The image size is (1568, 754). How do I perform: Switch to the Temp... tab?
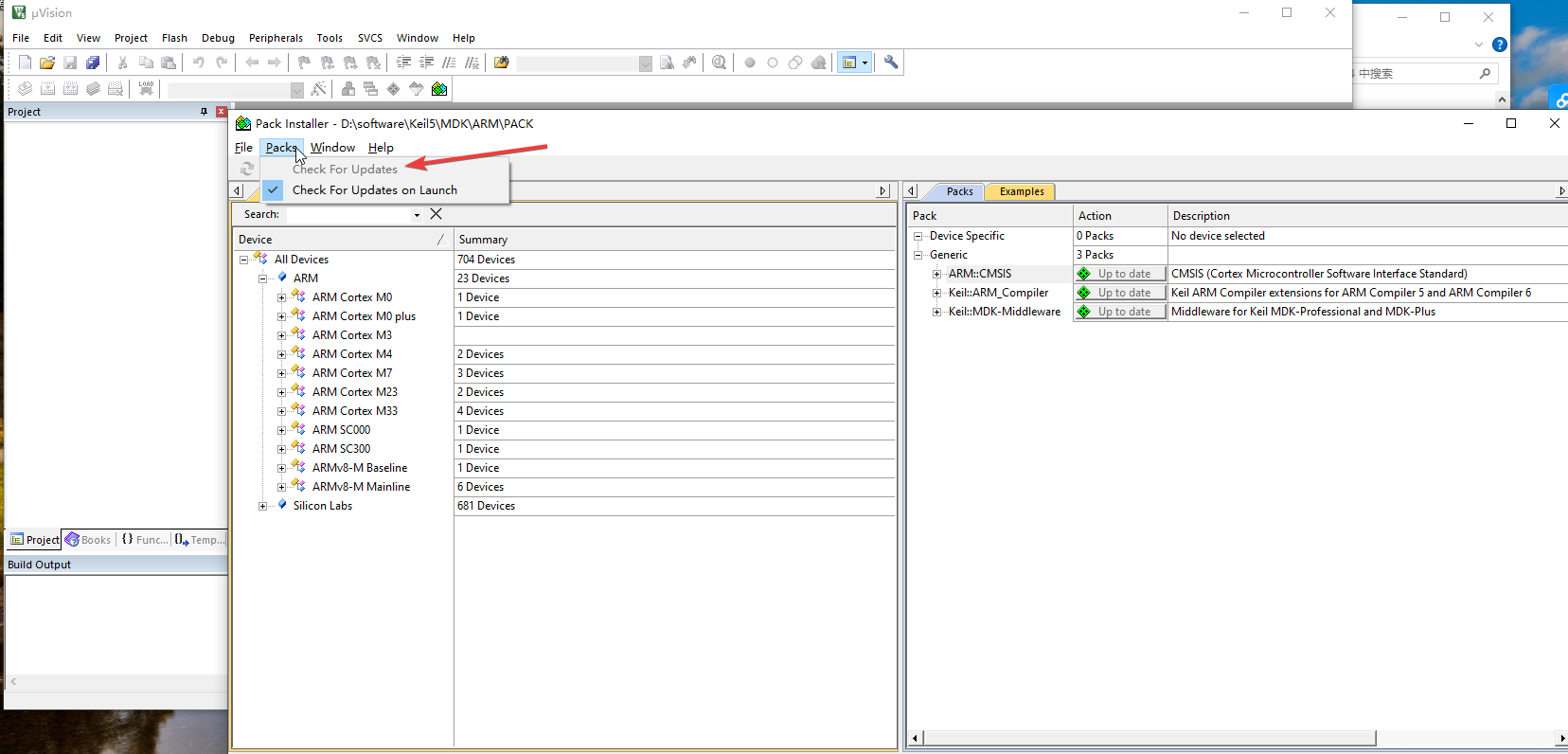point(200,540)
